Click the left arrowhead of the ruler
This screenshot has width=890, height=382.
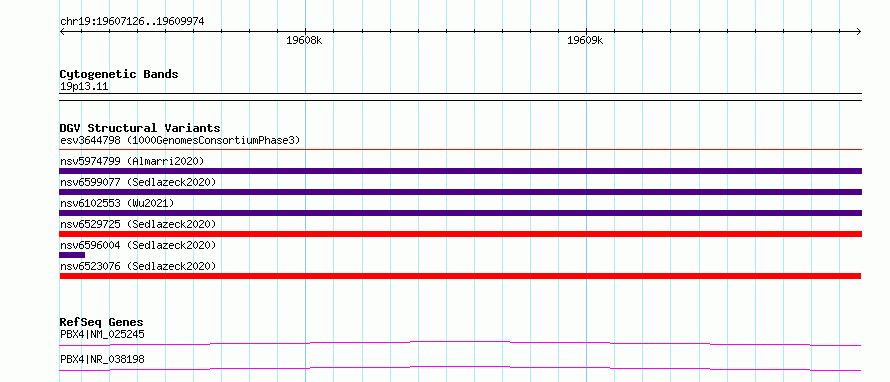click(62, 32)
